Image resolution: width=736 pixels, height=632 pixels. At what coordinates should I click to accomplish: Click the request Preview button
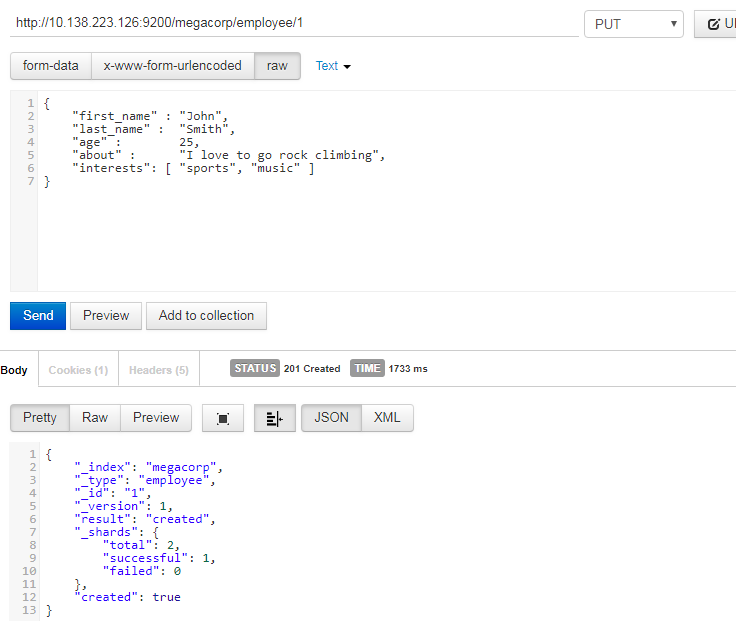[106, 316]
